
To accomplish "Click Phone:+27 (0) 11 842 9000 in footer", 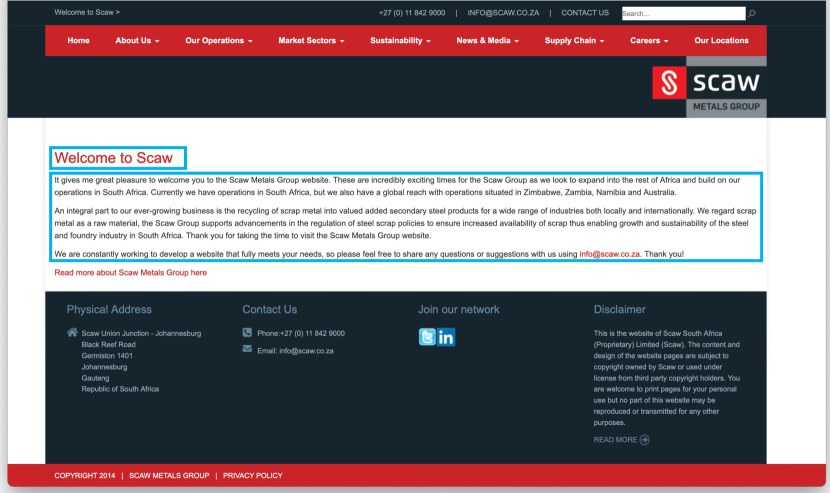I will [301, 333].
